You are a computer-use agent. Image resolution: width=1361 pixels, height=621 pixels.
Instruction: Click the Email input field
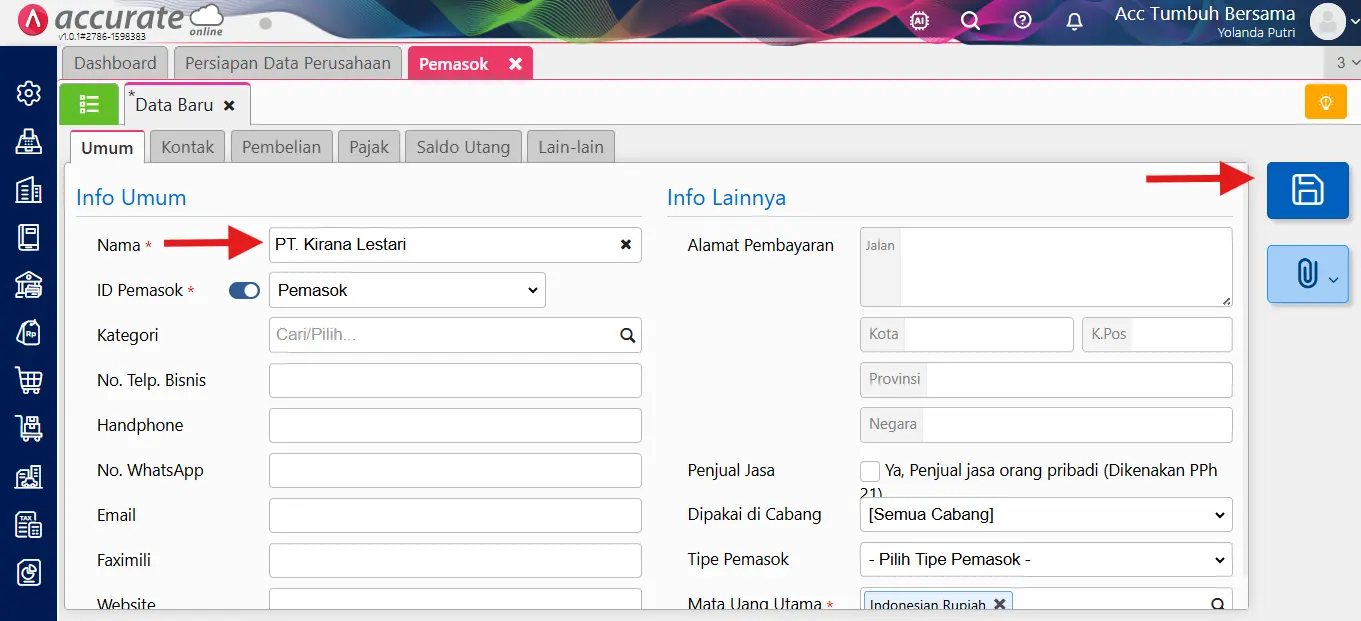coord(455,515)
